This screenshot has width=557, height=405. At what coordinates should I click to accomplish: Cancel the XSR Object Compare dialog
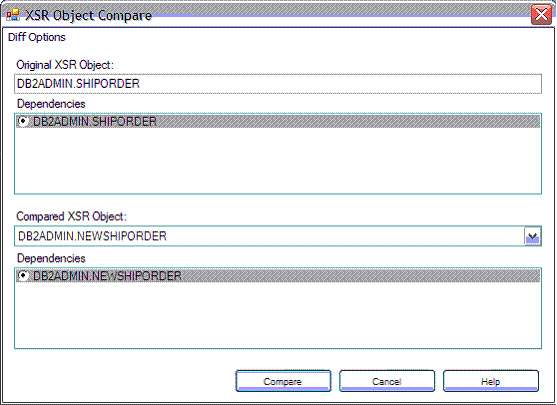[x=387, y=381]
